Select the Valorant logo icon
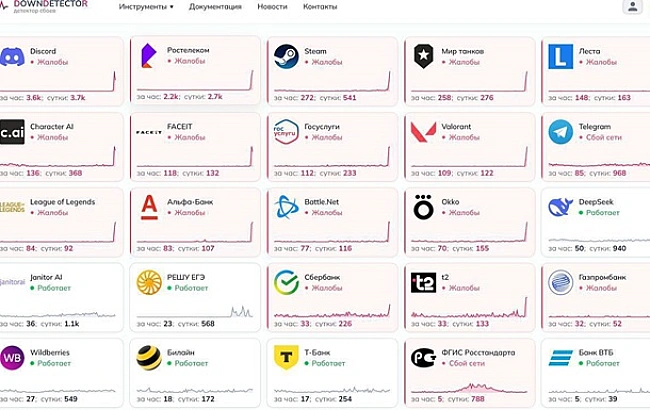This screenshot has height=410, width=650. click(424, 132)
